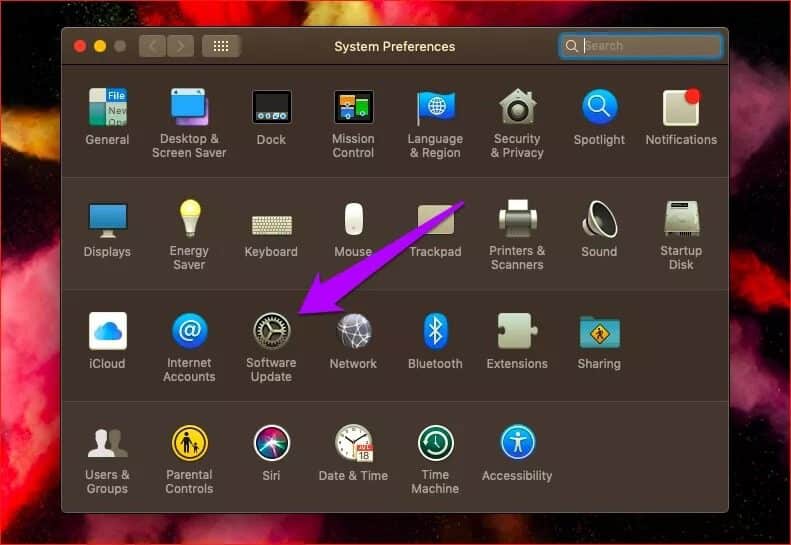
Task: Click the Show All grid button
Action: [x=221, y=46]
